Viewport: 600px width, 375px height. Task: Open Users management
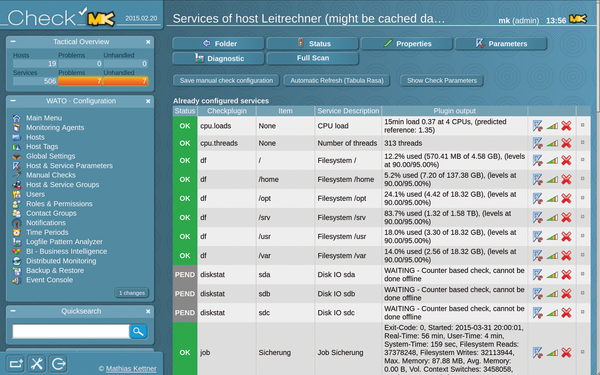(x=35, y=194)
